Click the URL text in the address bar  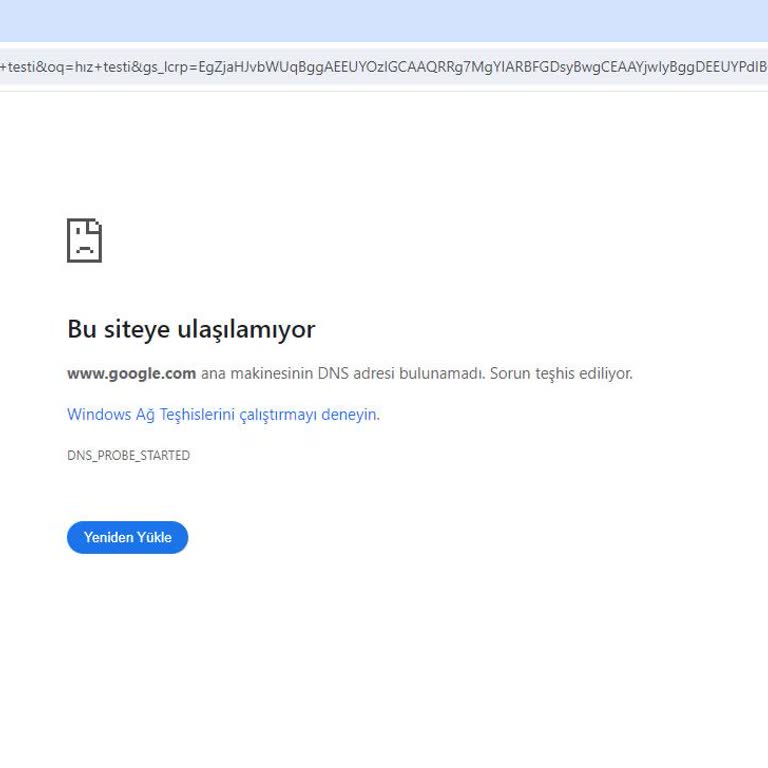coord(384,67)
